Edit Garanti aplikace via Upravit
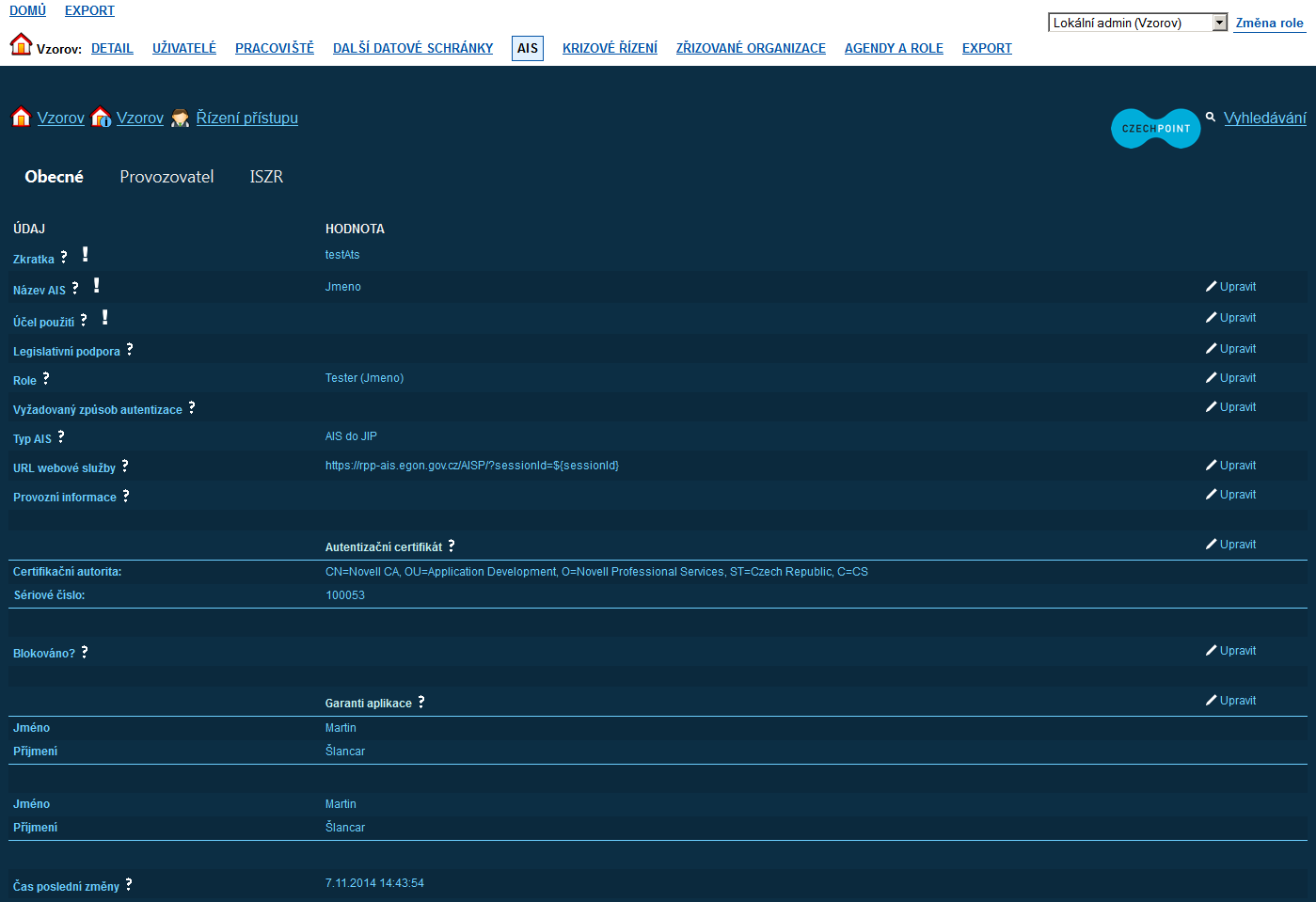The image size is (1316, 902). point(1231,701)
